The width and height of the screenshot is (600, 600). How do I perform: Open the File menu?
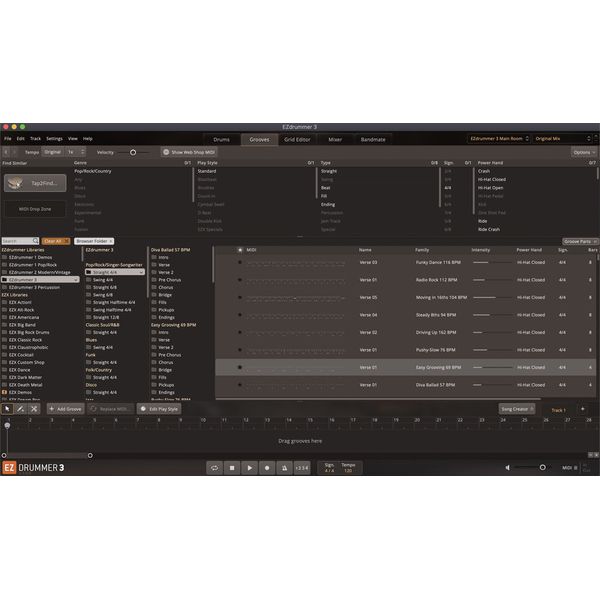point(8,139)
